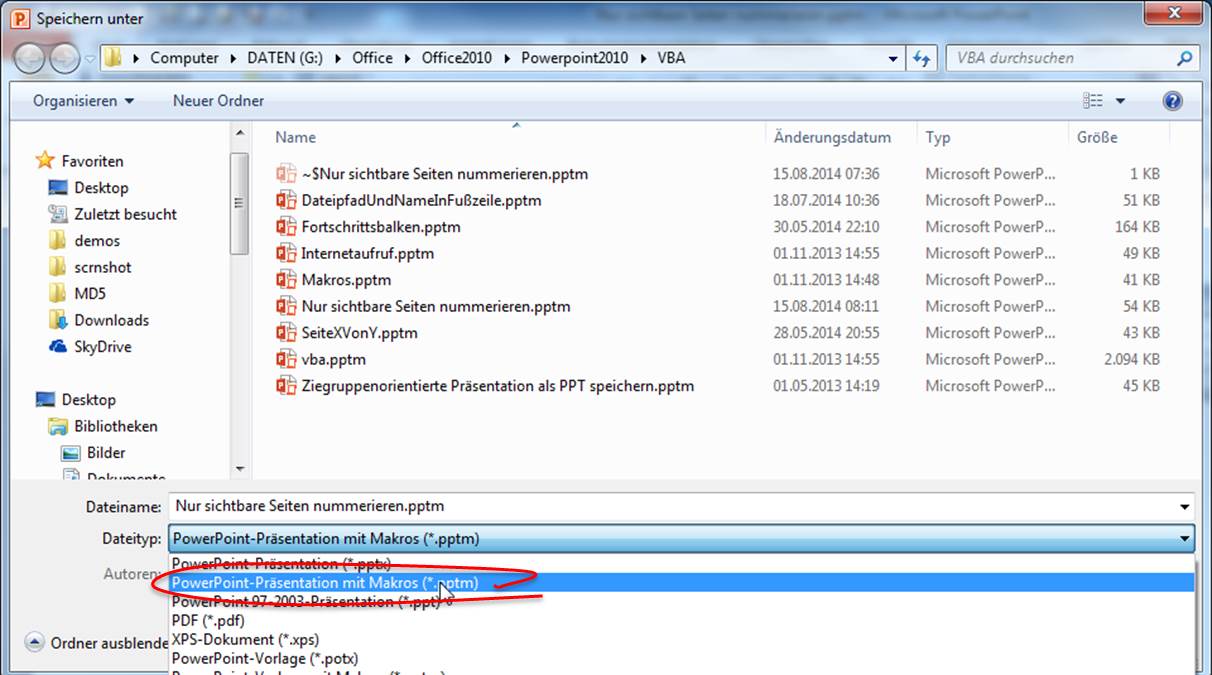Choose PDF (*.pdf) file type
The width and height of the screenshot is (1212, 675).
[x=208, y=621]
